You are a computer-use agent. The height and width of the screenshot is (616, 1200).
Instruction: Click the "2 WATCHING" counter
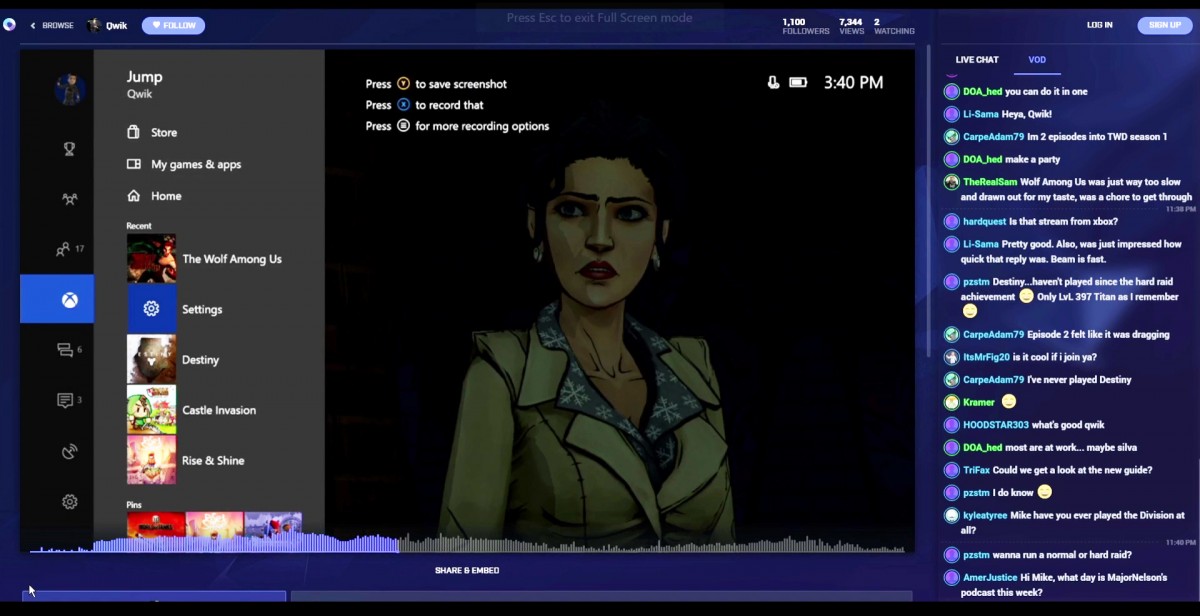pyautogui.click(x=894, y=26)
